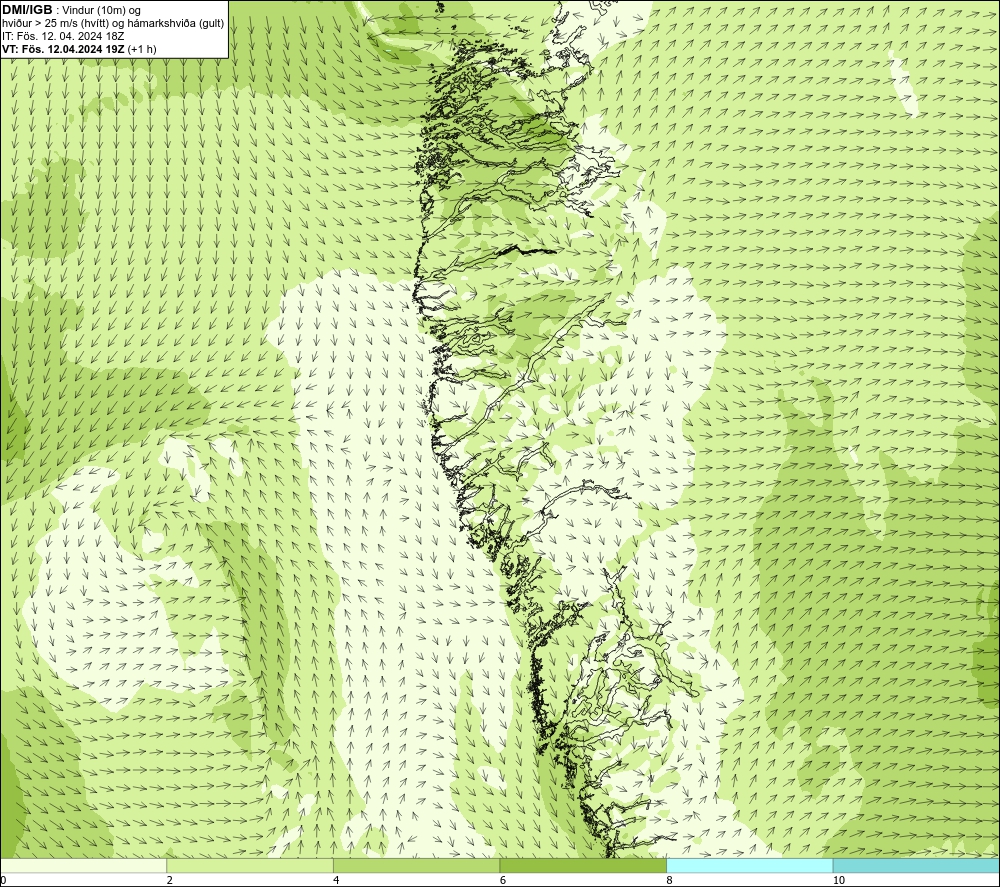
Task: Click the teal legend swatch above 10 m/s
Action: point(916,865)
